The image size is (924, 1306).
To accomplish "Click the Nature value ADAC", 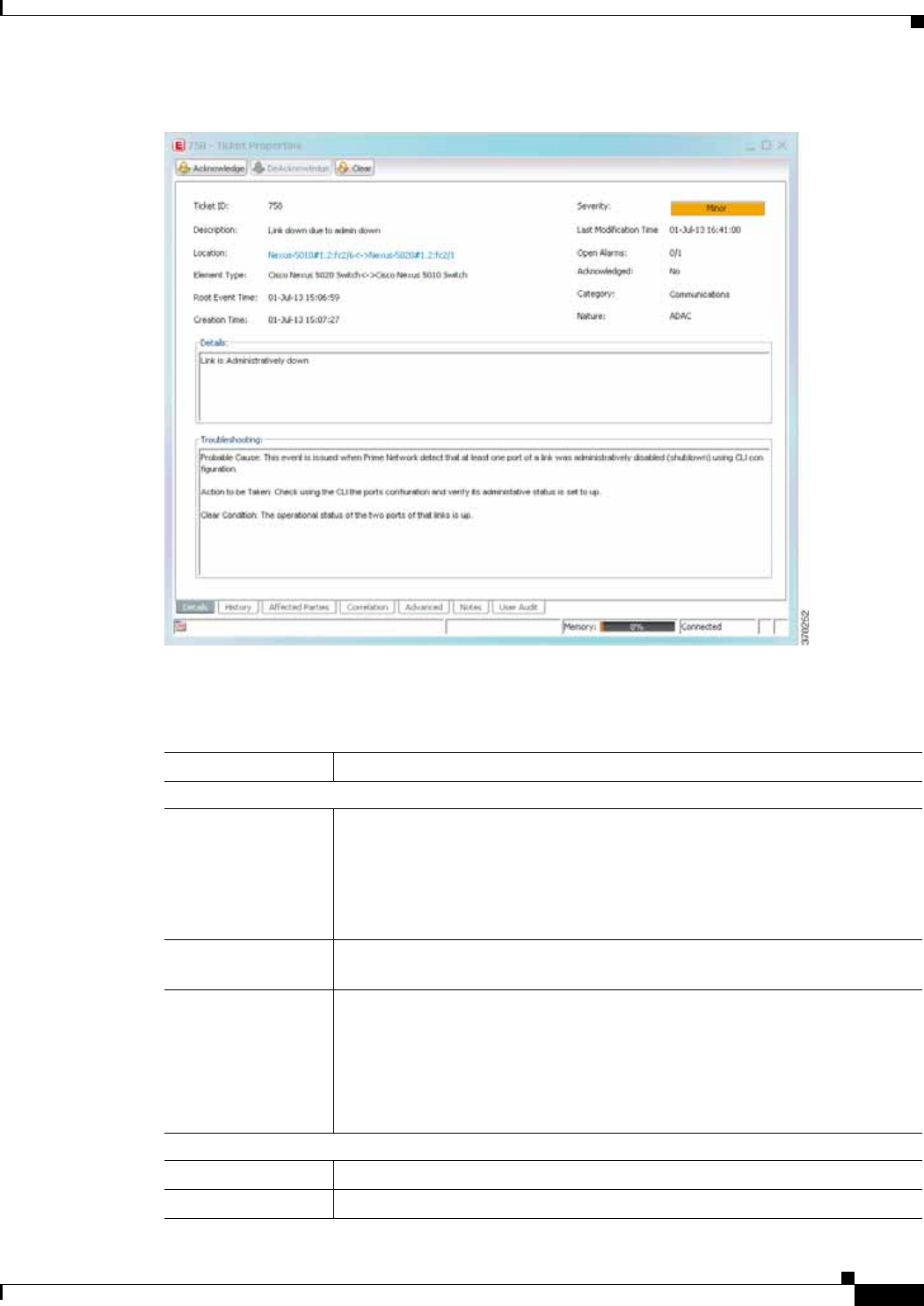I will (x=680, y=317).
